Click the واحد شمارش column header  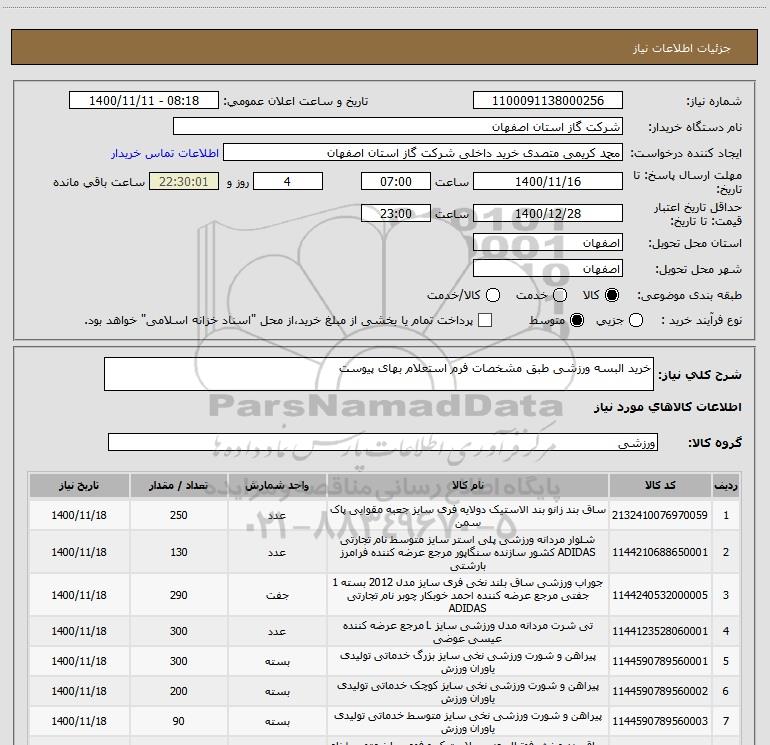(277, 486)
